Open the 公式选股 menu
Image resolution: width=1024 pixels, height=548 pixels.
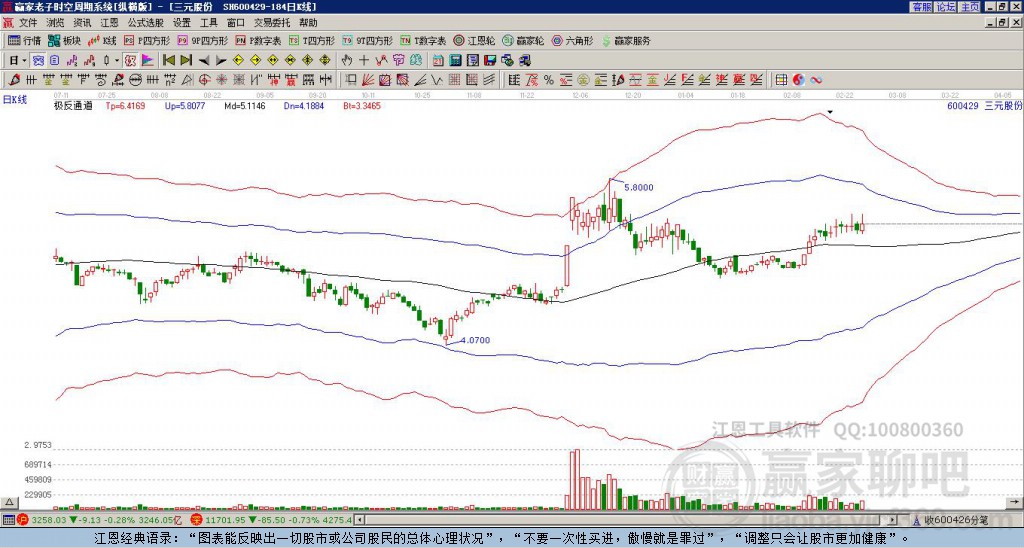tap(145, 22)
